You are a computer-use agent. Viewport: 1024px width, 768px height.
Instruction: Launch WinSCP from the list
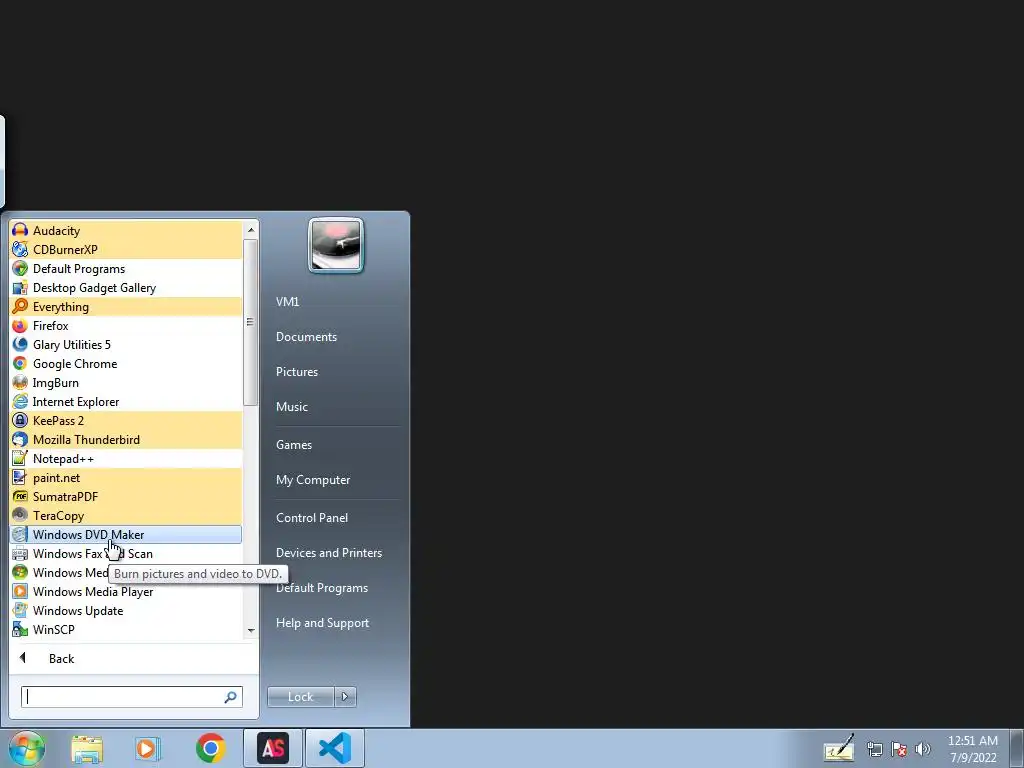tap(125, 629)
